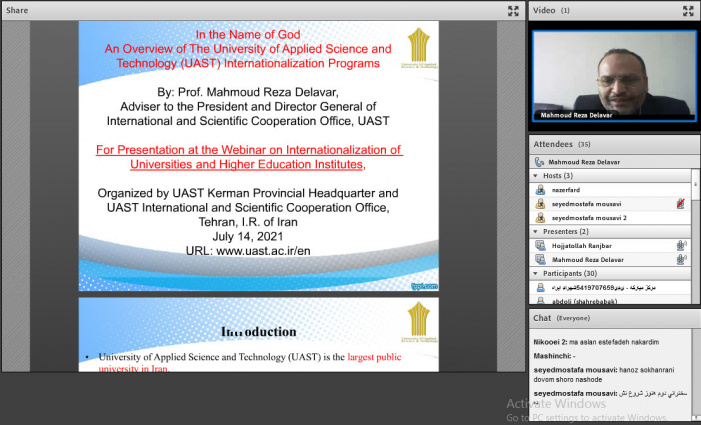
Task: Click microphone icon next to Hojjatollah Ranjbar
Action: point(680,245)
